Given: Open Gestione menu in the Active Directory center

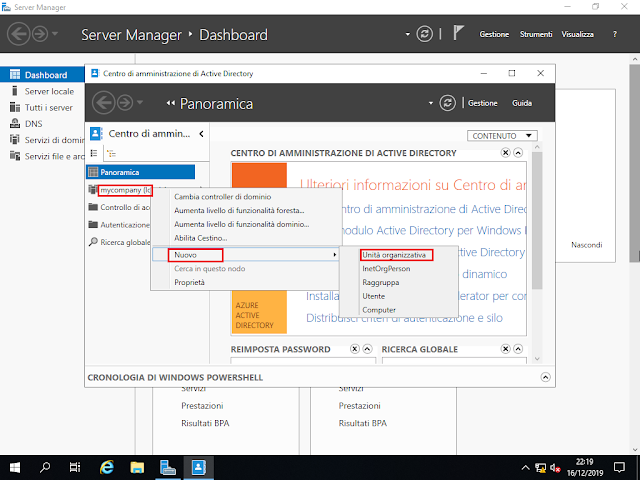Looking at the screenshot, I should click(482, 103).
